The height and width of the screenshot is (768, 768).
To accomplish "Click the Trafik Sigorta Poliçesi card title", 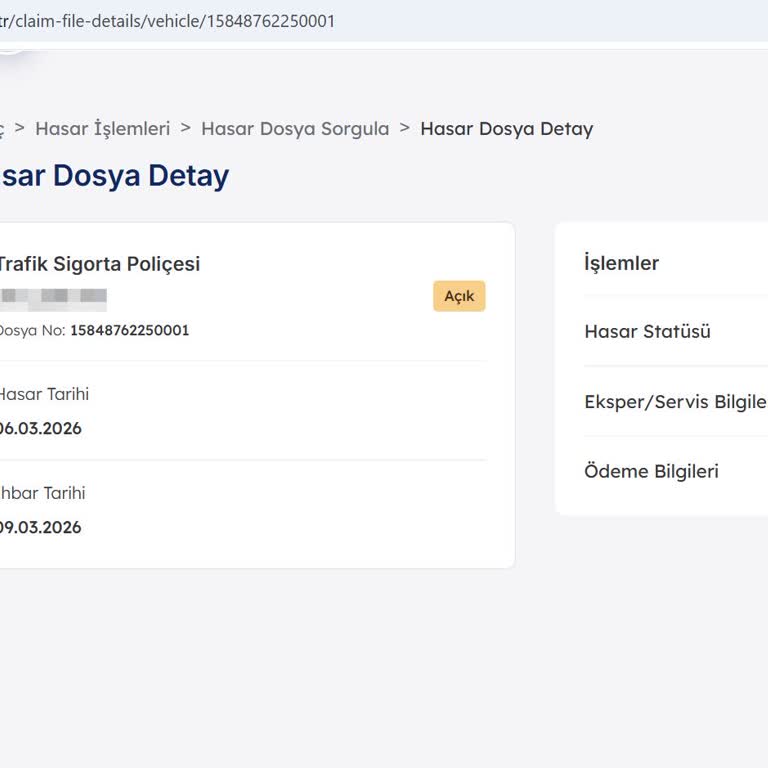I will pyautogui.click(x=98, y=264).
